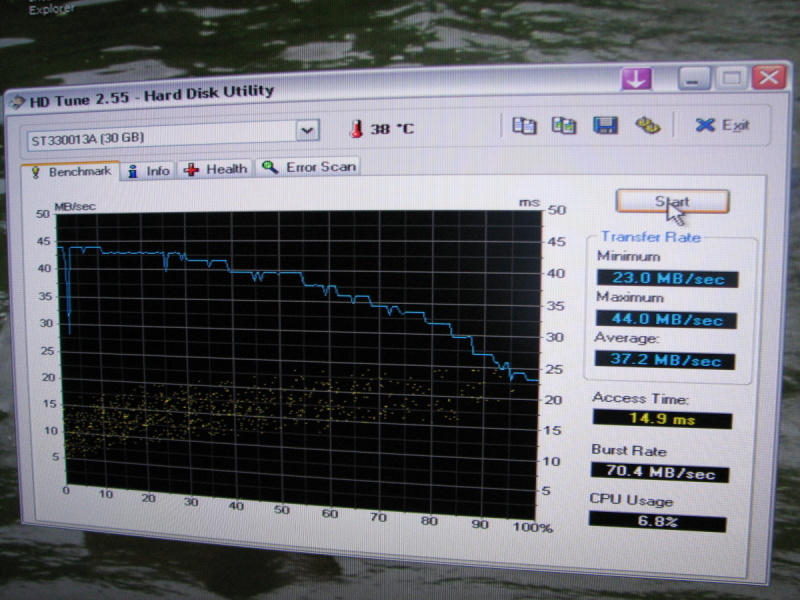Click the copy to clipboard icon

click(524, 125)
